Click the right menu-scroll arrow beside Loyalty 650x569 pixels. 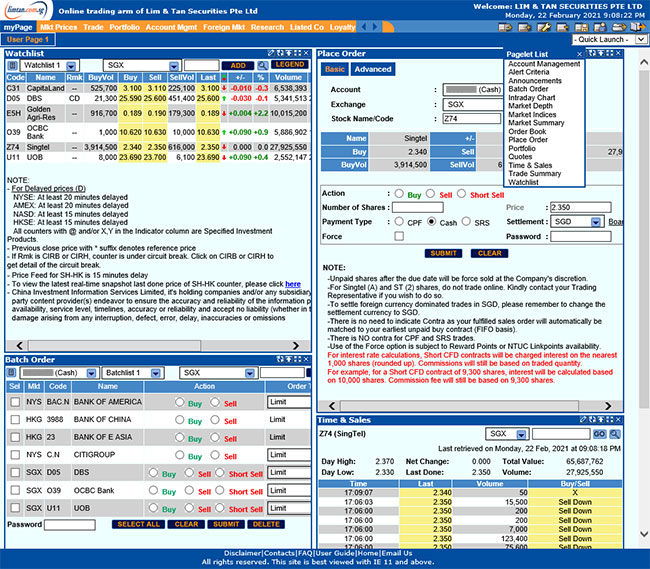point(375,27)
